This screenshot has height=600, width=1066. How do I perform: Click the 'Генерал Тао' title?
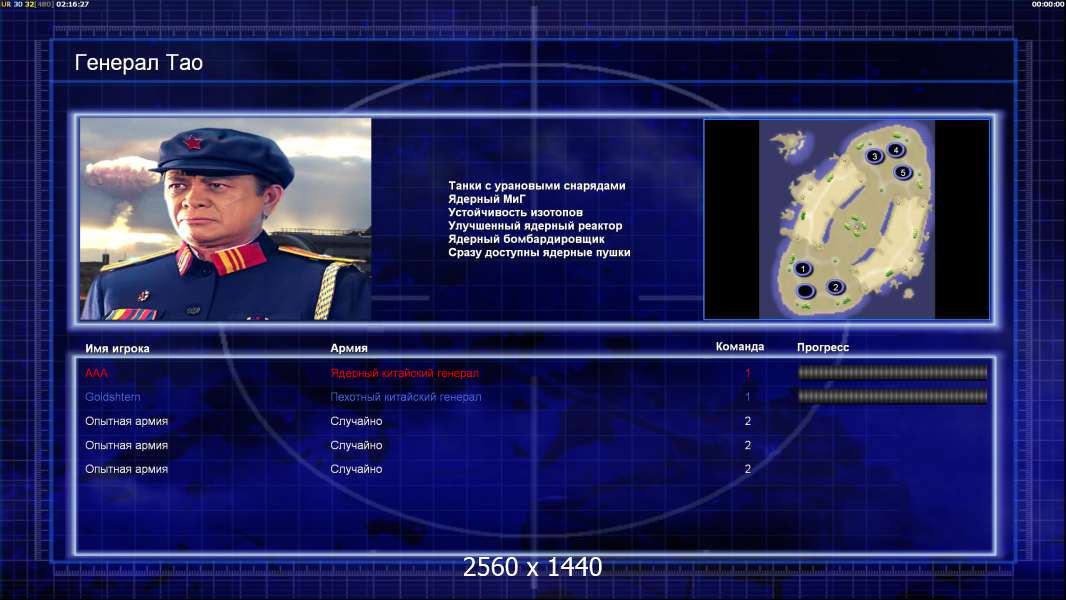click(x=139, y=63)
